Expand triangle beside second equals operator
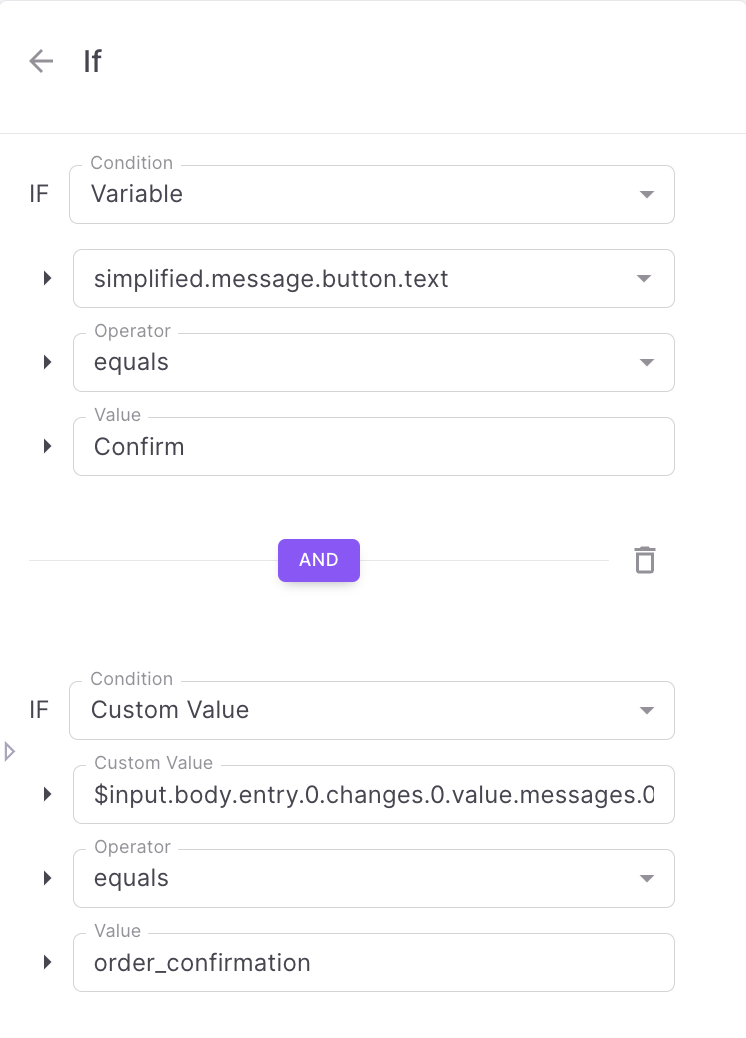 click(x=47, y=878)
